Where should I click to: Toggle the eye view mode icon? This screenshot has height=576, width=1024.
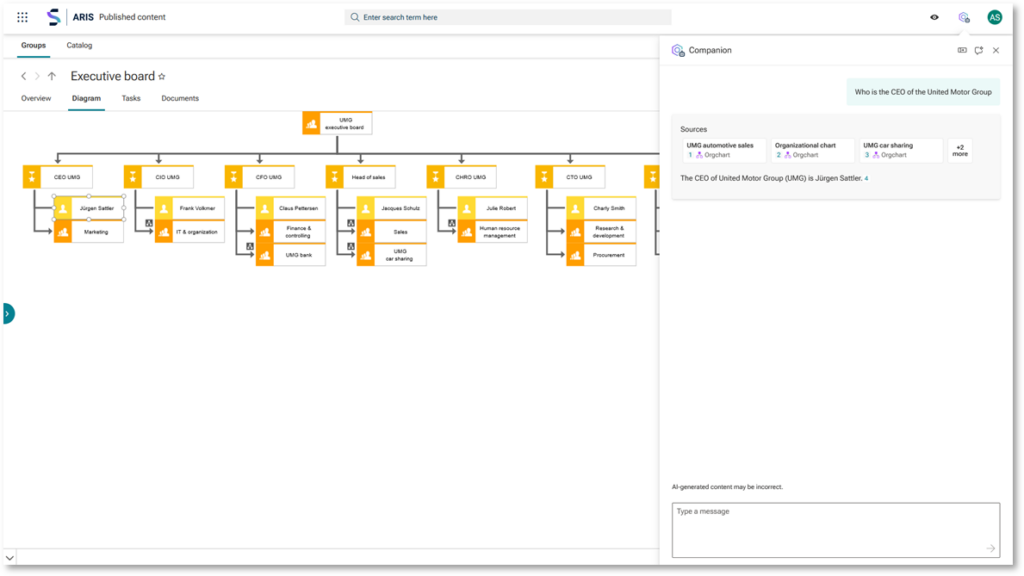point(934,17)
